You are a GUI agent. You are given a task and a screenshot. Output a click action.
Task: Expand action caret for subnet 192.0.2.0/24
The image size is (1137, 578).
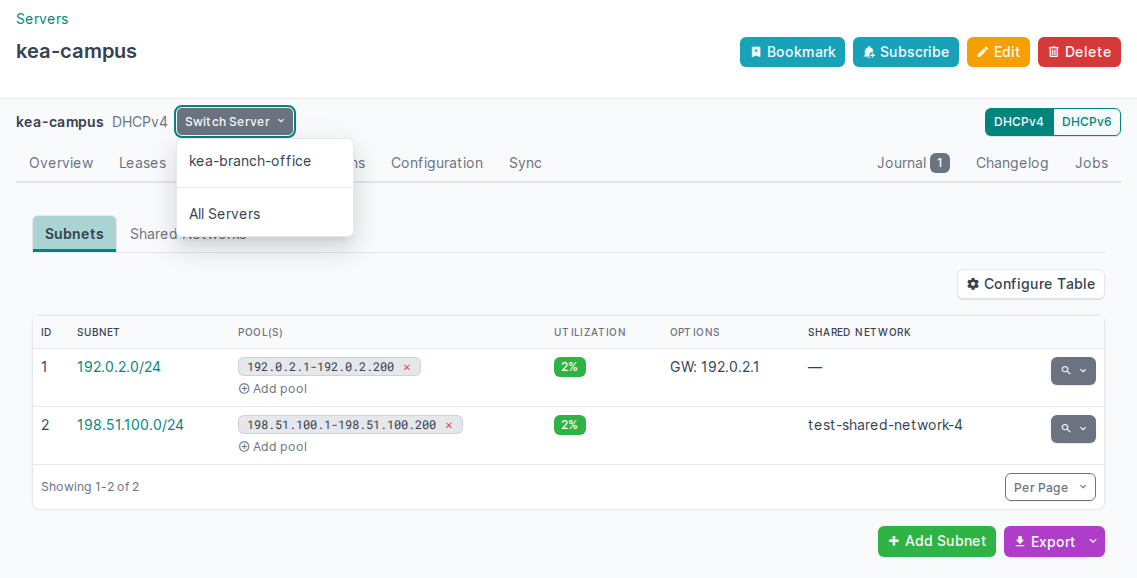[x=1083, y=371]
